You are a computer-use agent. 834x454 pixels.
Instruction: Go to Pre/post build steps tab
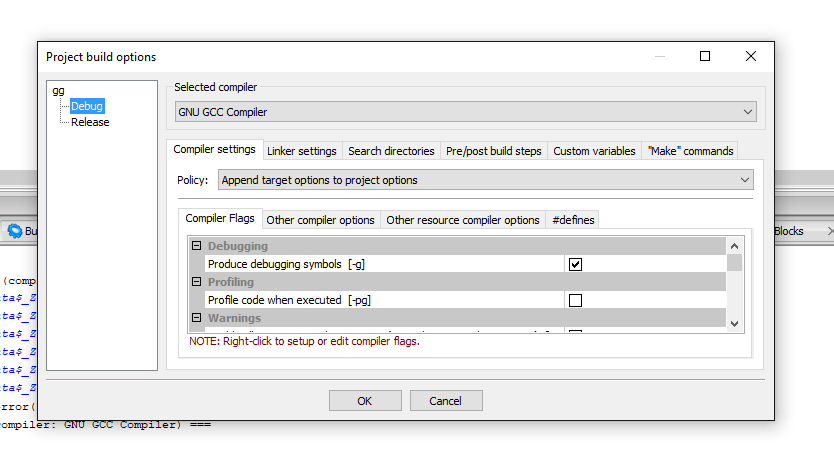tap(493, 151)
